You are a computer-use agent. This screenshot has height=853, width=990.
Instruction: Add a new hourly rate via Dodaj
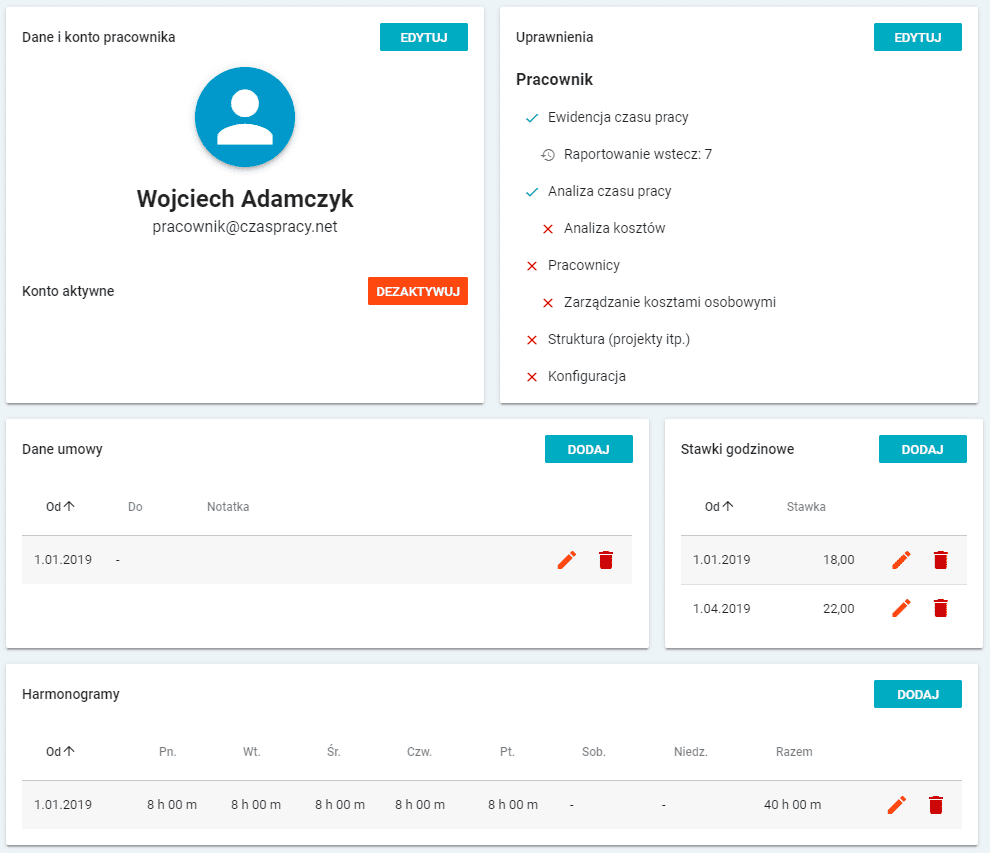pos(922,449)
